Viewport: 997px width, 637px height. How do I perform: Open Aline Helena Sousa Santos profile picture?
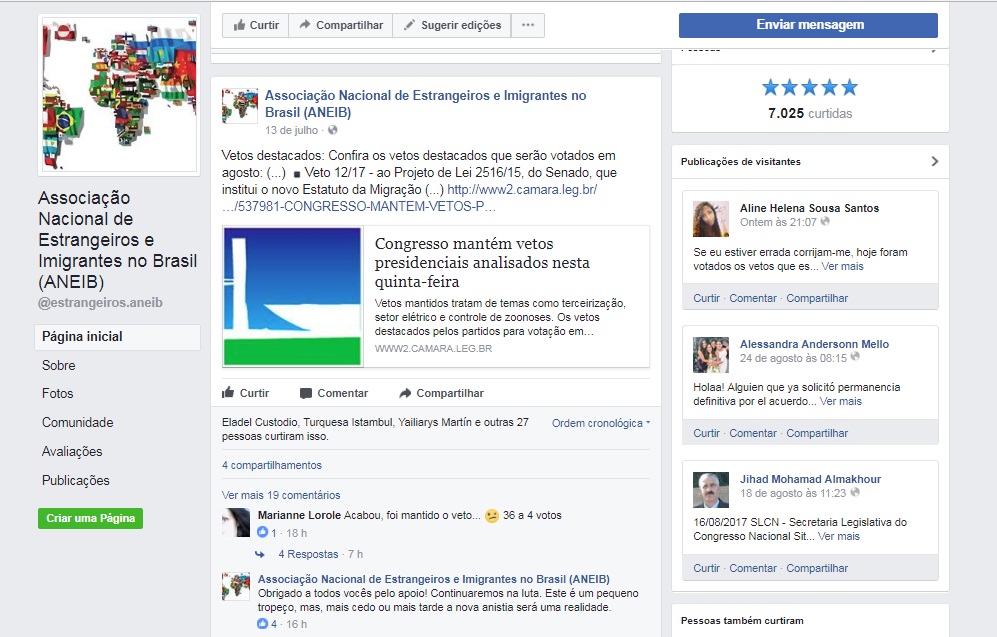(711, 219)
